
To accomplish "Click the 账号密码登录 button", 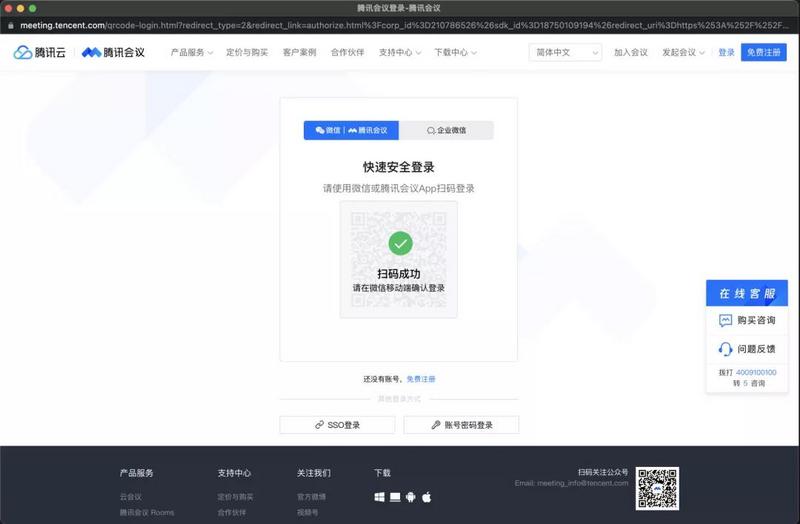I will coord(461,425).
